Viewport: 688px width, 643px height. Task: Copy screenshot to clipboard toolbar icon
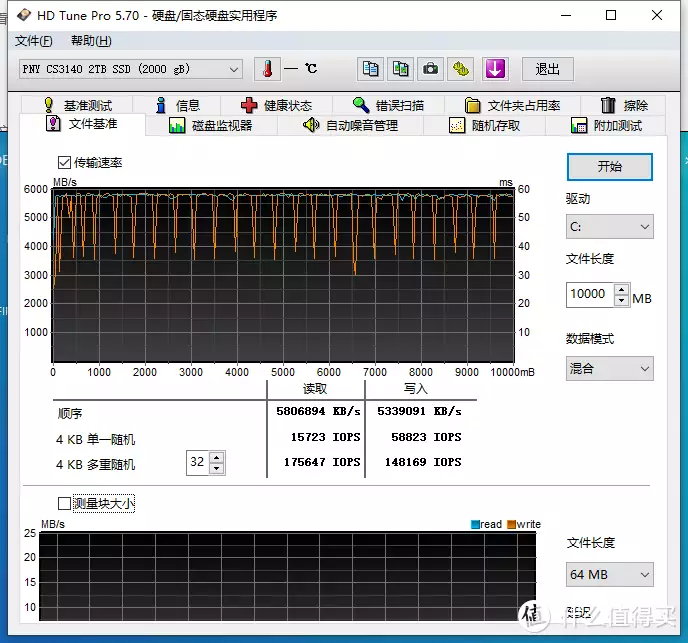pos(400,69)
